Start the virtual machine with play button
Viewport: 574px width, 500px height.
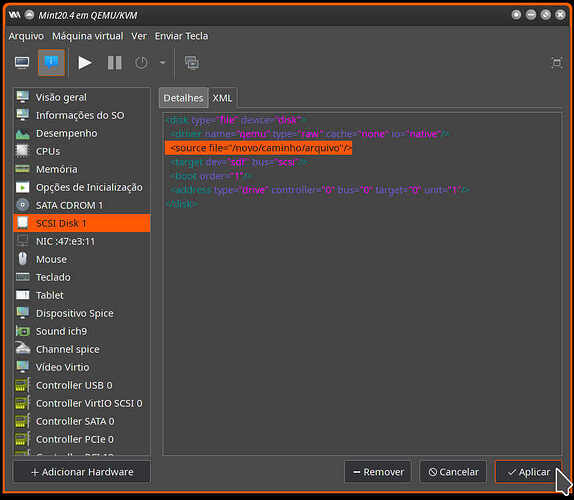(85, 63)
